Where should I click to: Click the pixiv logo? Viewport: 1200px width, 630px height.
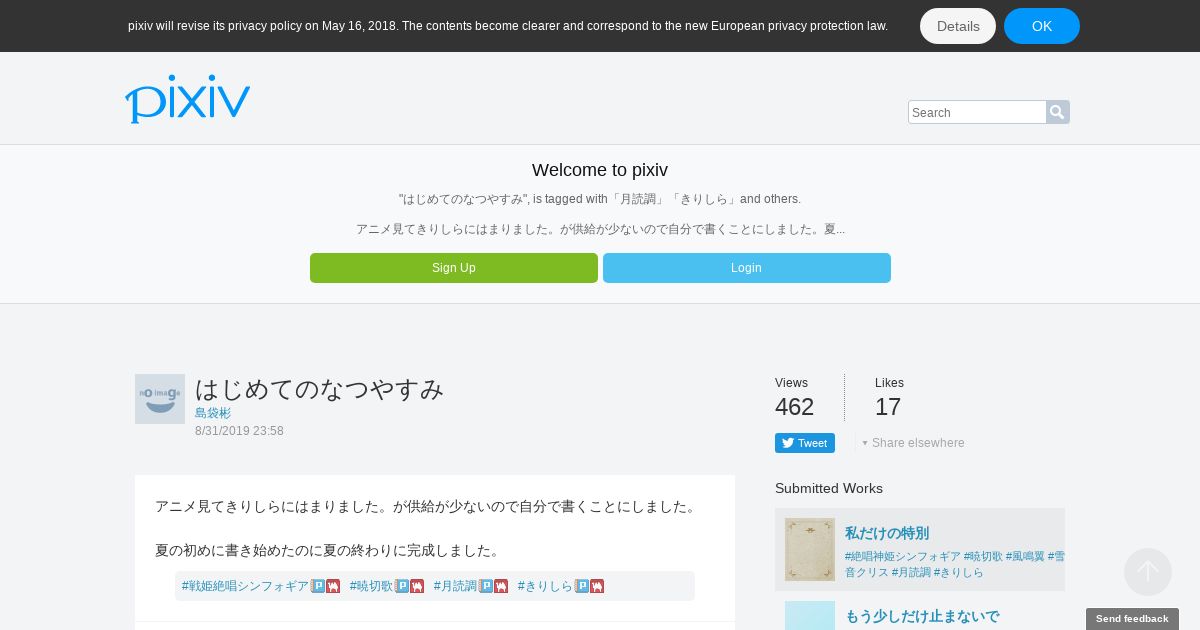pyautogui.click(x=187, y=98)
